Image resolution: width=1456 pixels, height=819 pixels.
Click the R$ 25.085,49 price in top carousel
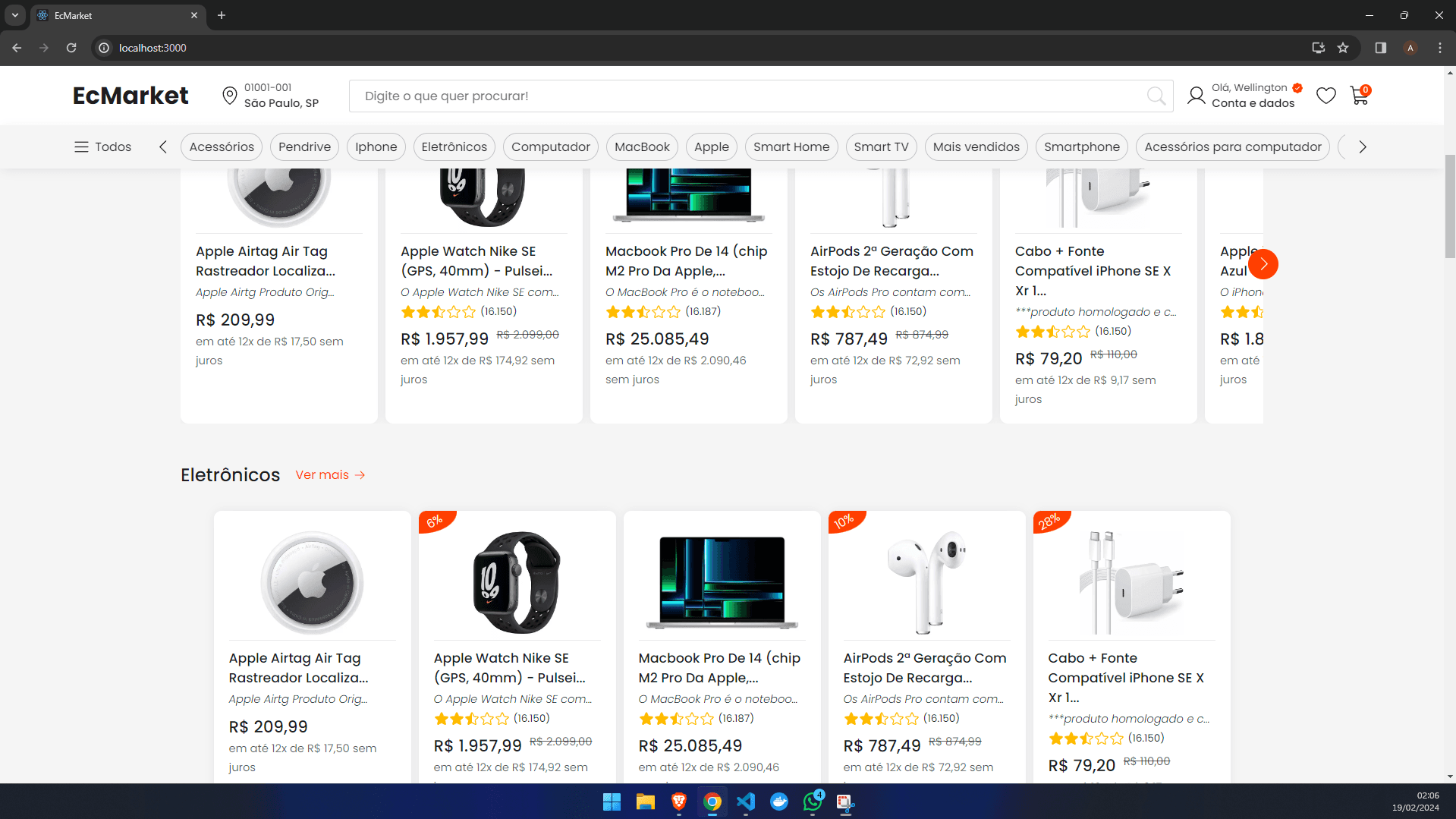click(657, 339)
